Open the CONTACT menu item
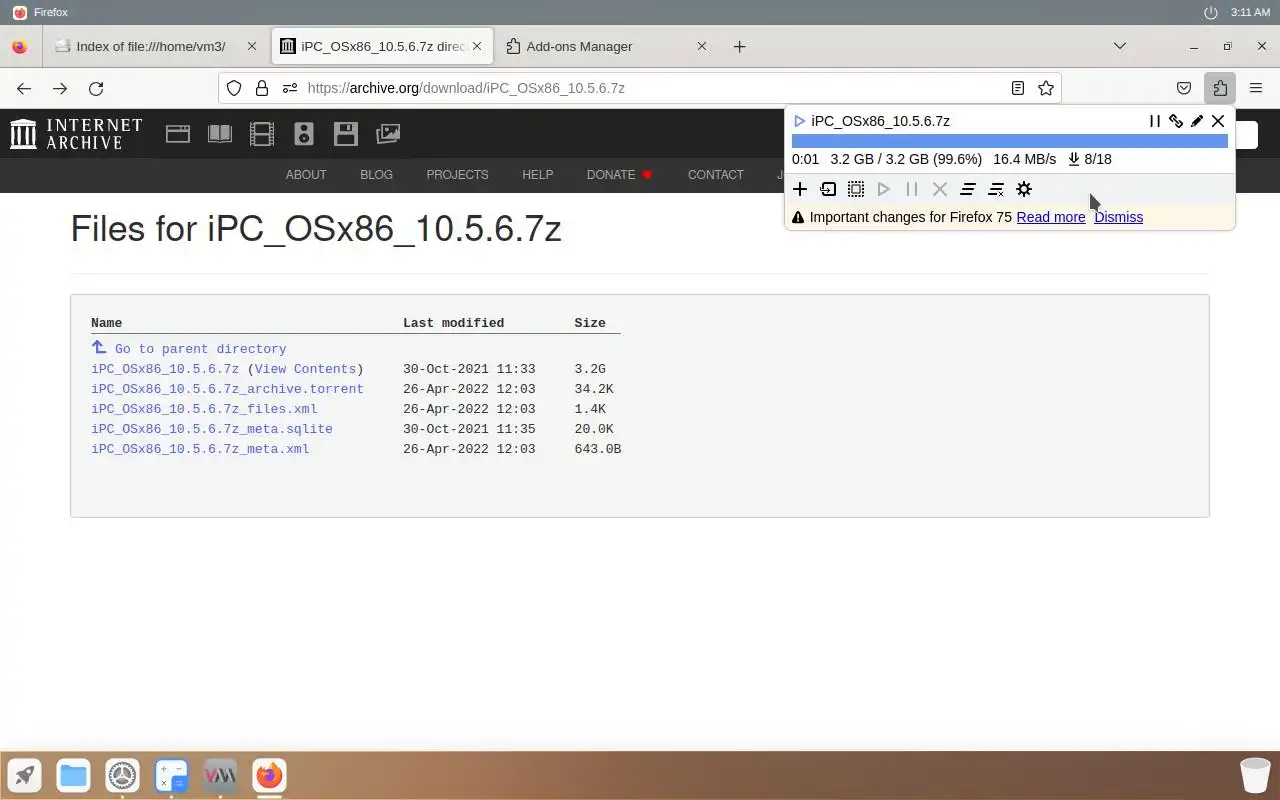 pos(715,175)
